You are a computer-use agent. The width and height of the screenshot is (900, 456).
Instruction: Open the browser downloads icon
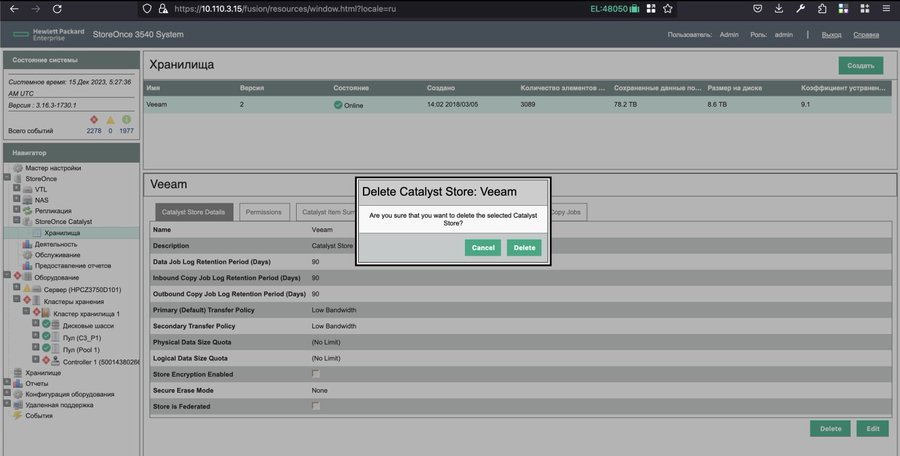(x=779, y=9)
